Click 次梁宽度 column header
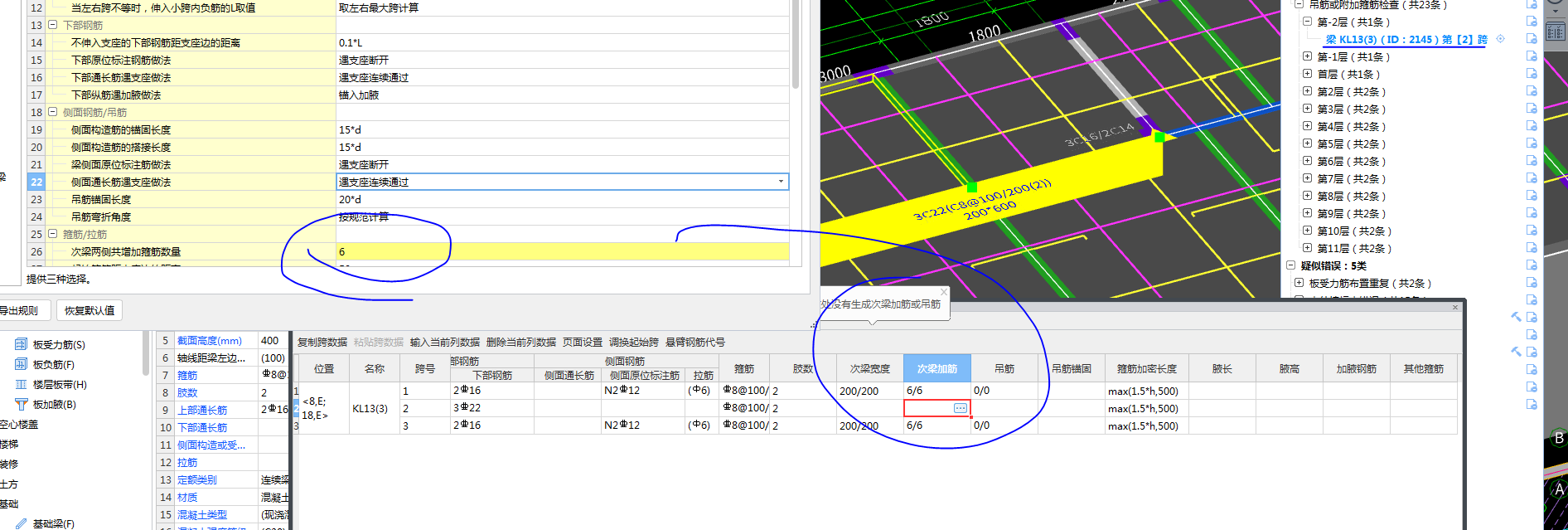The width and height of the screenshot is (1568, 530). tap(869, 368)
